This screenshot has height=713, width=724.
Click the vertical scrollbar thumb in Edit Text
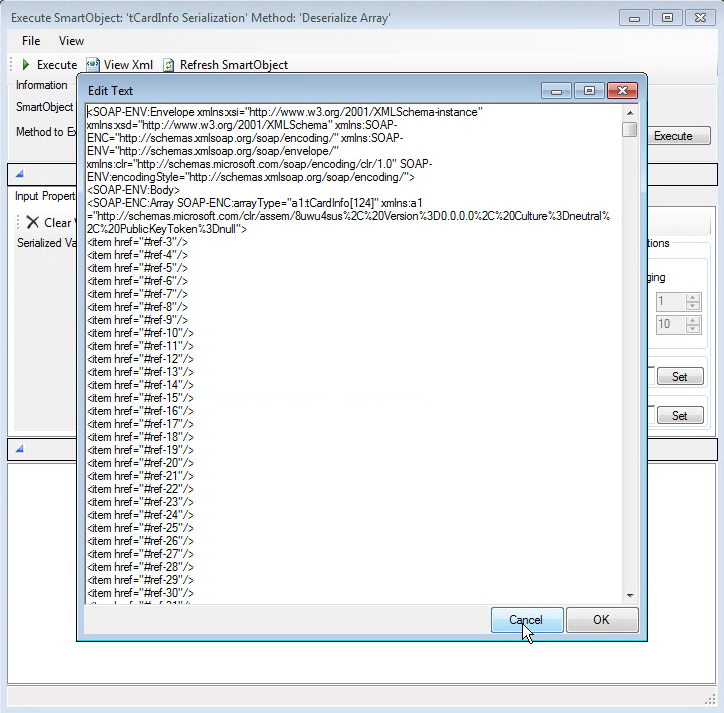(630, 129)
